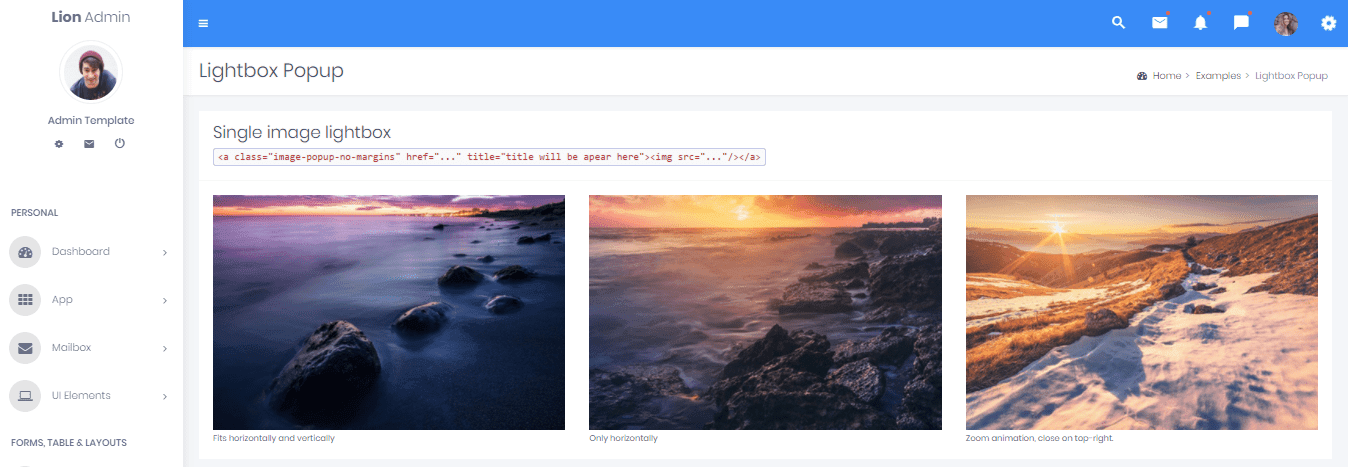Expand the UI Elements menu chevron
This screenshot has width=1348, height=467.
coord(164,397)
